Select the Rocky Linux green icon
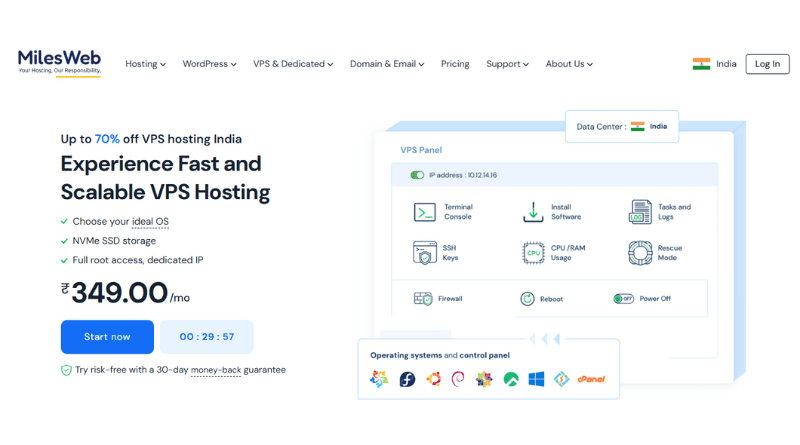Image resolution: width=800 pixels, height=445 pixels. pos(511,379)
